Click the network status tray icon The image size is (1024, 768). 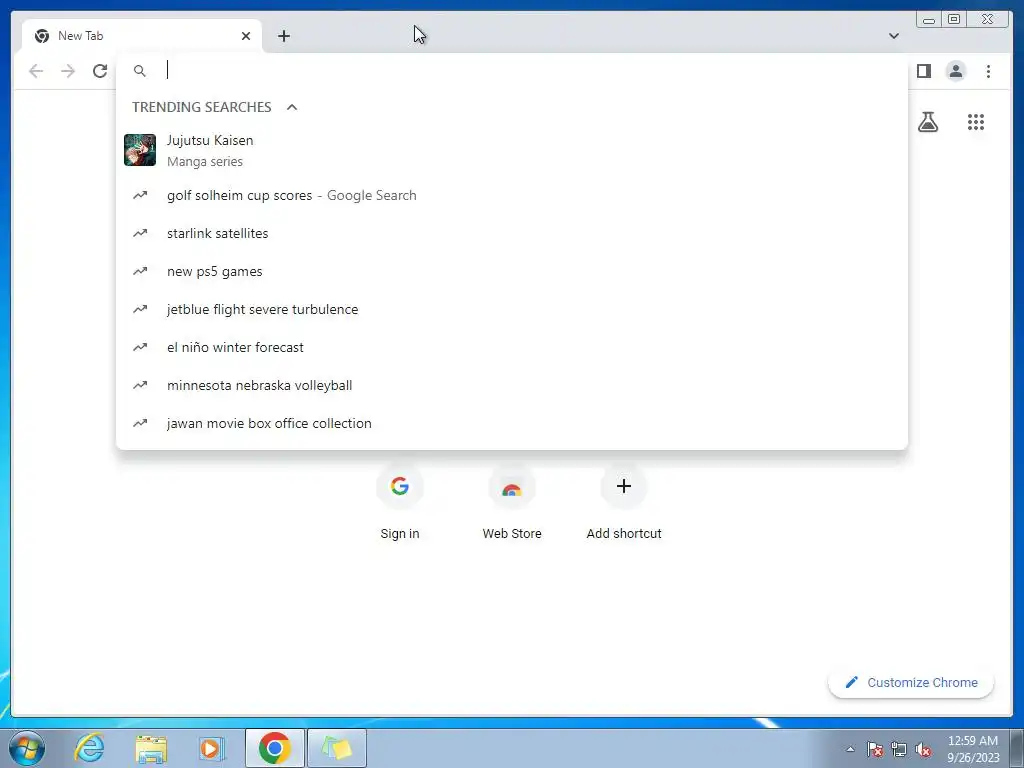click(899, 749)
